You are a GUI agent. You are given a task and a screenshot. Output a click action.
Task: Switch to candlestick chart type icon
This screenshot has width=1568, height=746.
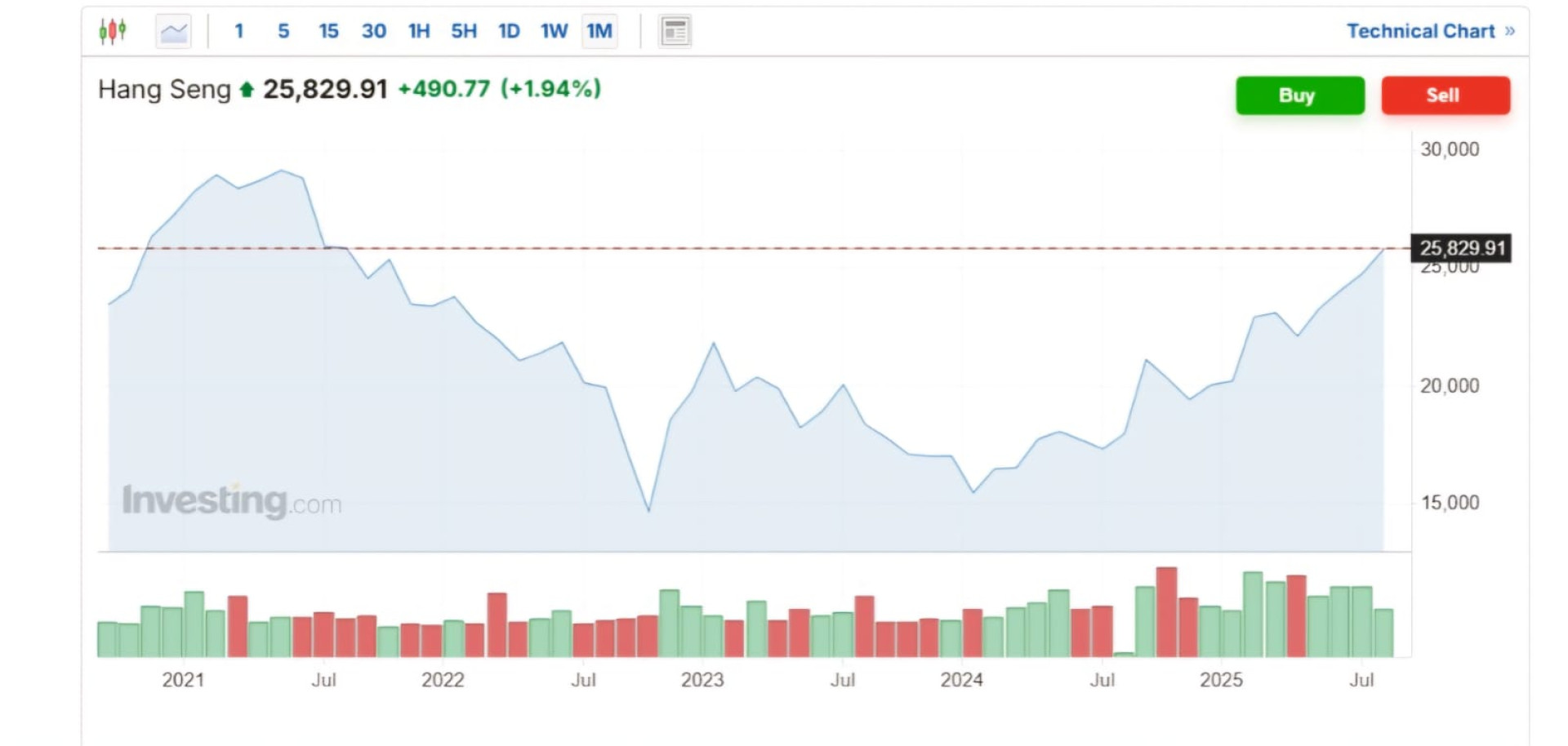click(x=113, y=31)
